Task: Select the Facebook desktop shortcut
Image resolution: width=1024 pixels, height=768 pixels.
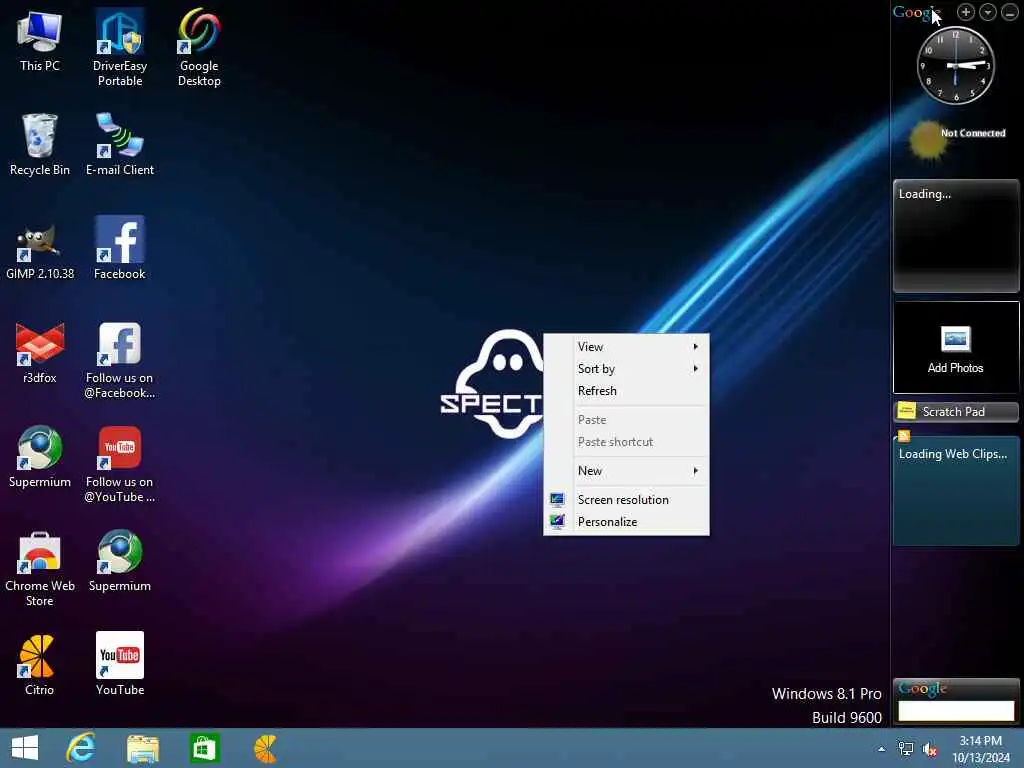Action: (120, 249)
